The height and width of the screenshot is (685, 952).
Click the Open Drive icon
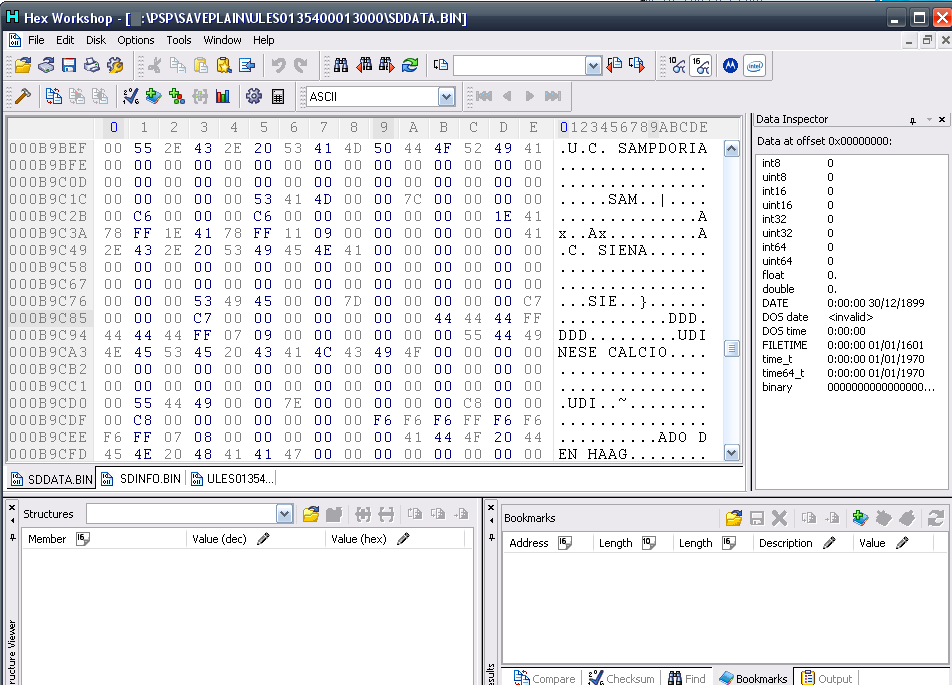pos(46,65)
